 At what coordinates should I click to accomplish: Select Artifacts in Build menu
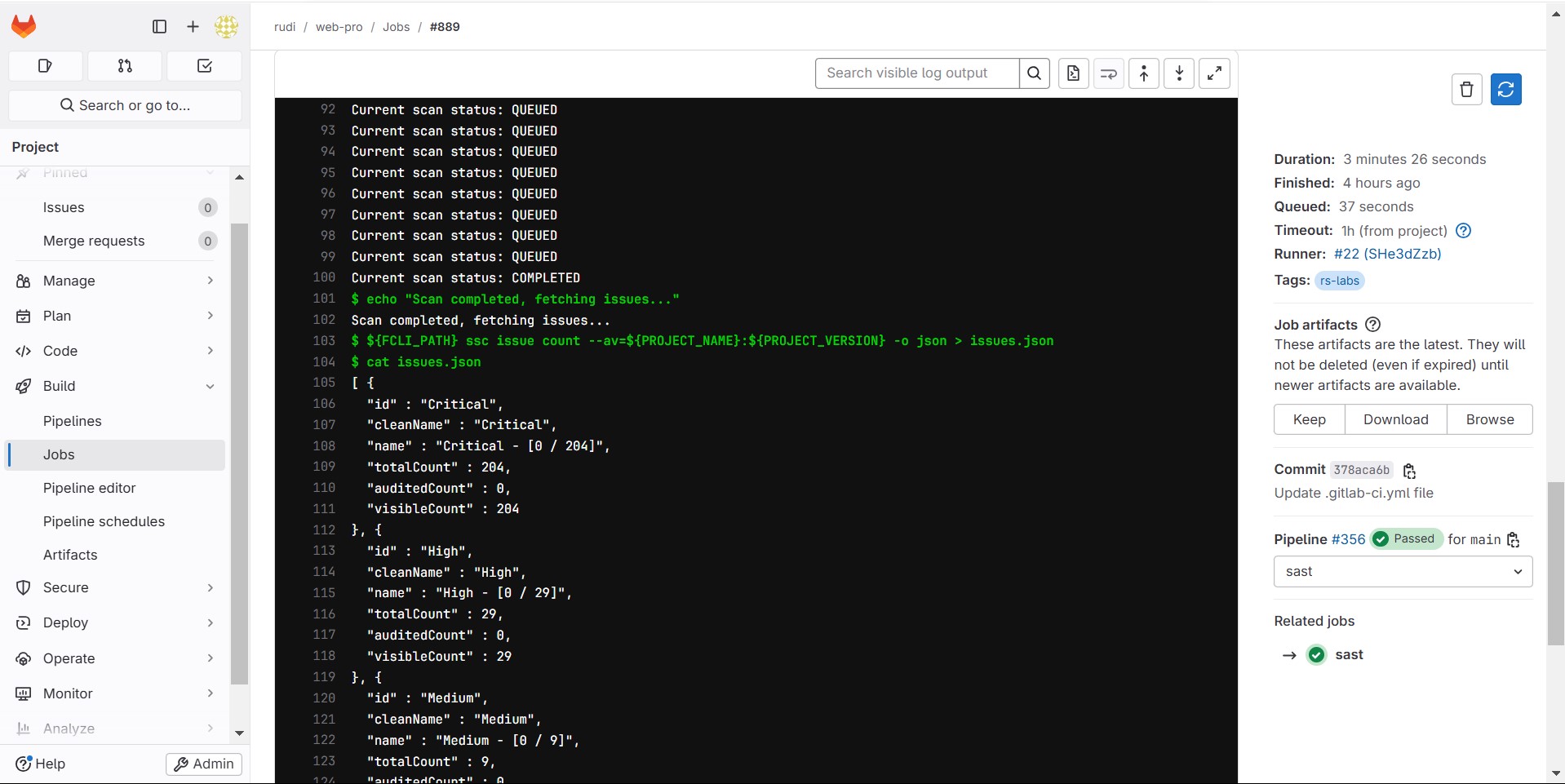tap(70, 555)
